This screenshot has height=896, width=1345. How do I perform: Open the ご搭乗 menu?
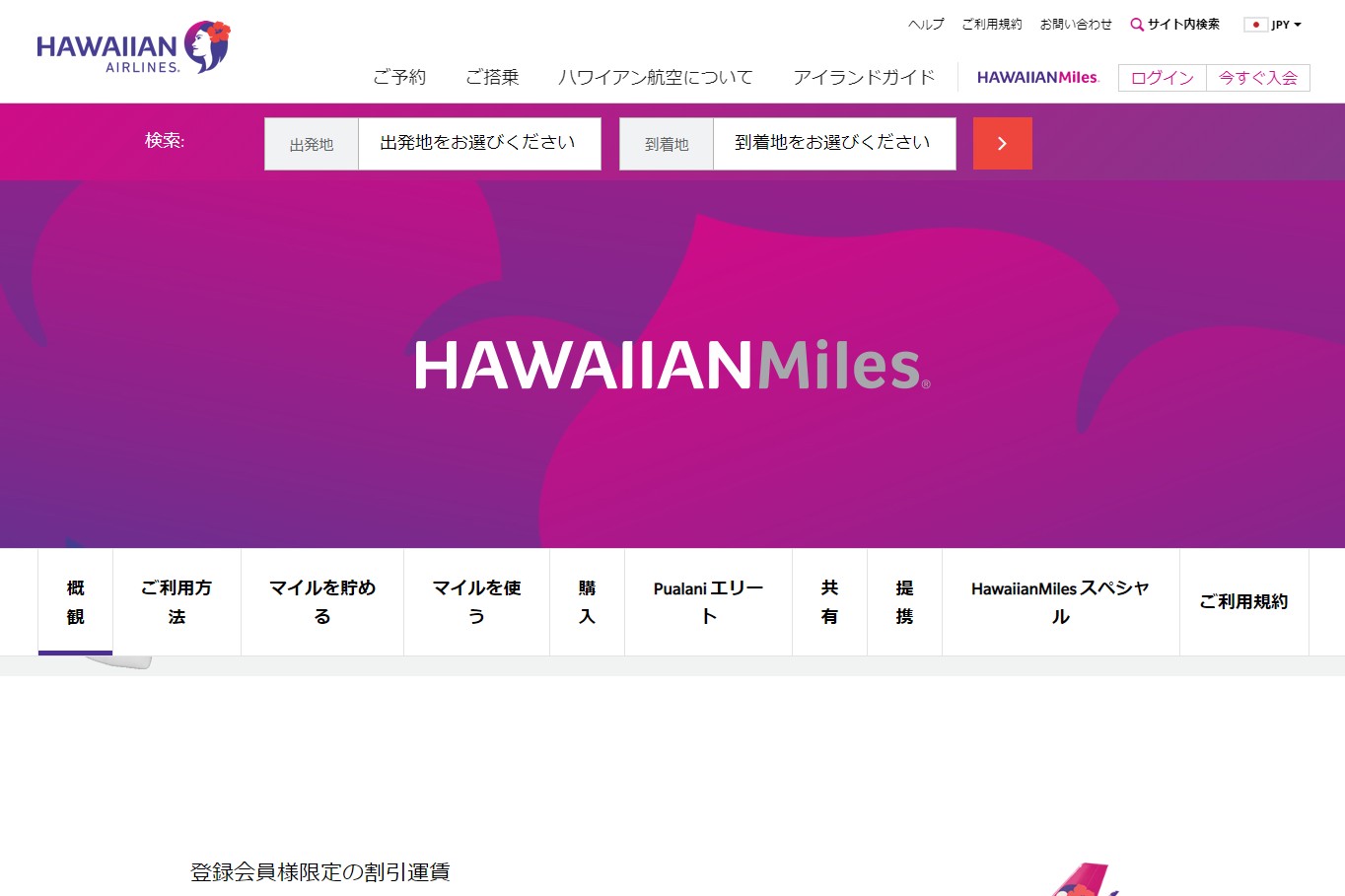coord(492,77)
